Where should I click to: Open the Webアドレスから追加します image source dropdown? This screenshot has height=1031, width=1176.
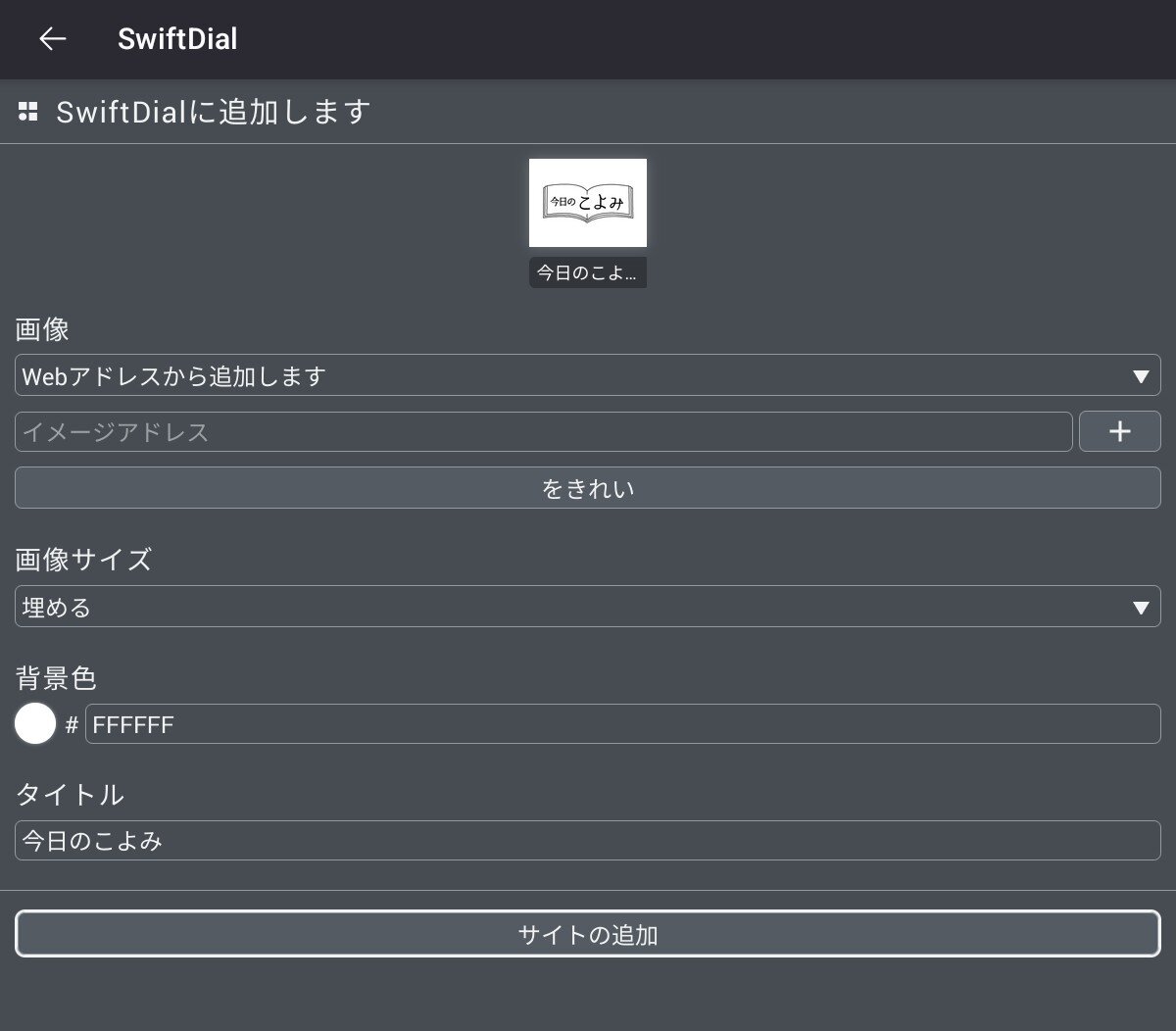(568, 376)
